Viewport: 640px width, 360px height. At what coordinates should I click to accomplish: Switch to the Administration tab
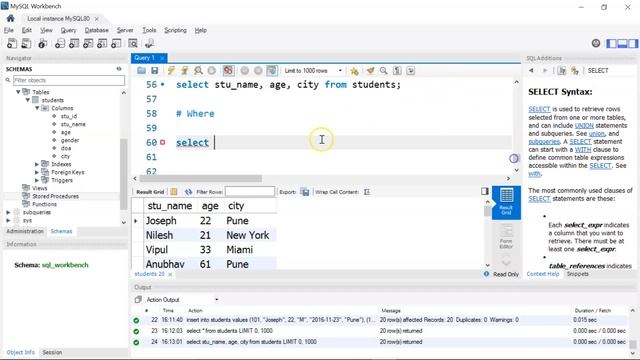tap(25, 231)
